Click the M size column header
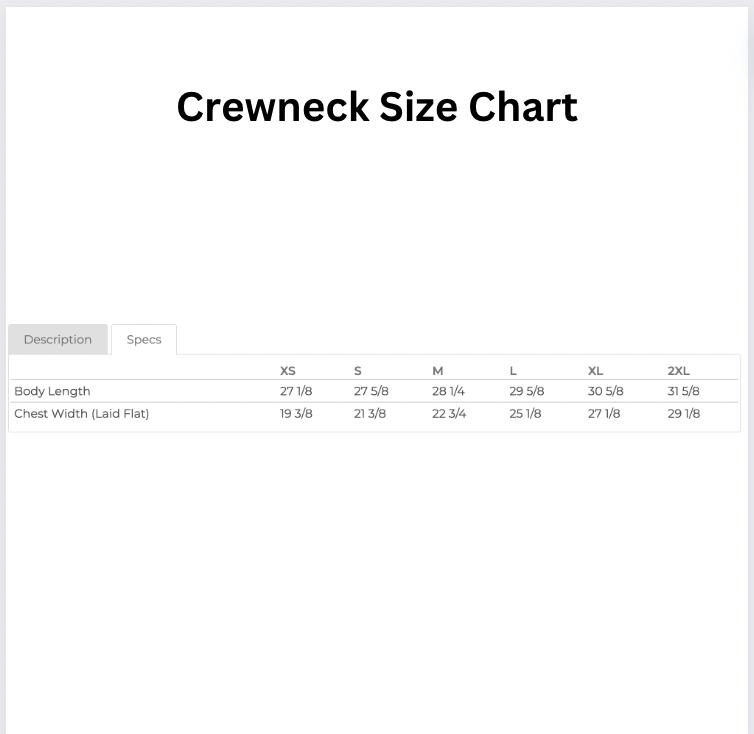 438,371
